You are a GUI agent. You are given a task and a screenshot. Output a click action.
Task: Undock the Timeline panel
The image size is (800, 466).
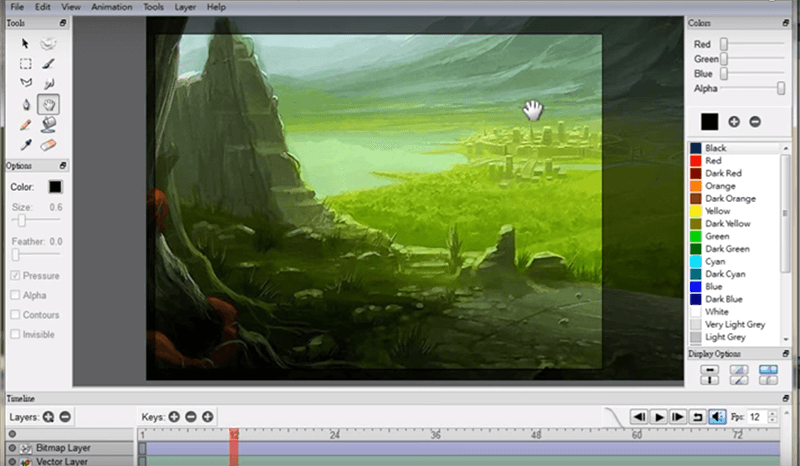(786, 398)
